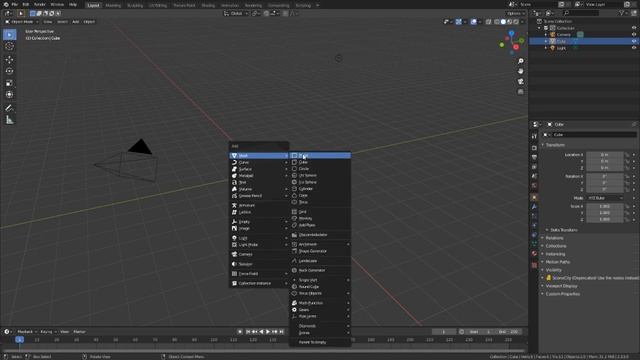
Task: Click Round Cube in the Mesh submenu
Action: pyautogui.click(x=320, y=287)
